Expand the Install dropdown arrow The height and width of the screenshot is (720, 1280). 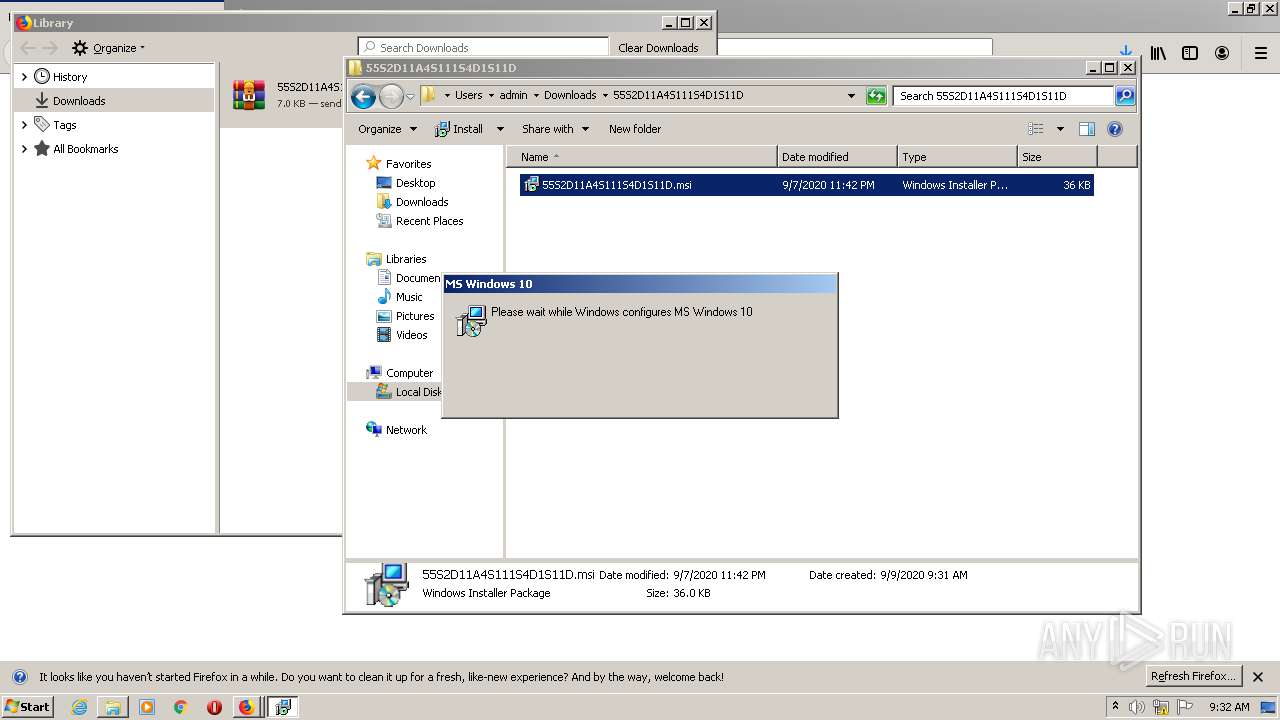[499, 129]
